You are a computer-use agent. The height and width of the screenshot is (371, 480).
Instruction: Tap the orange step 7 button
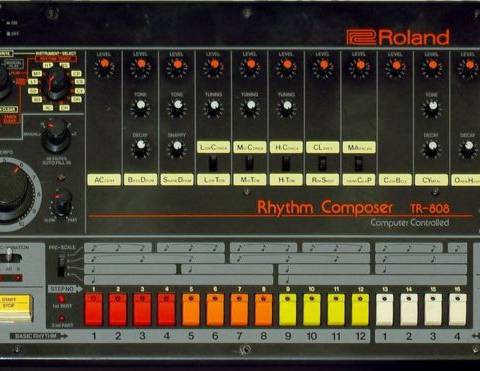click(239, 309)
